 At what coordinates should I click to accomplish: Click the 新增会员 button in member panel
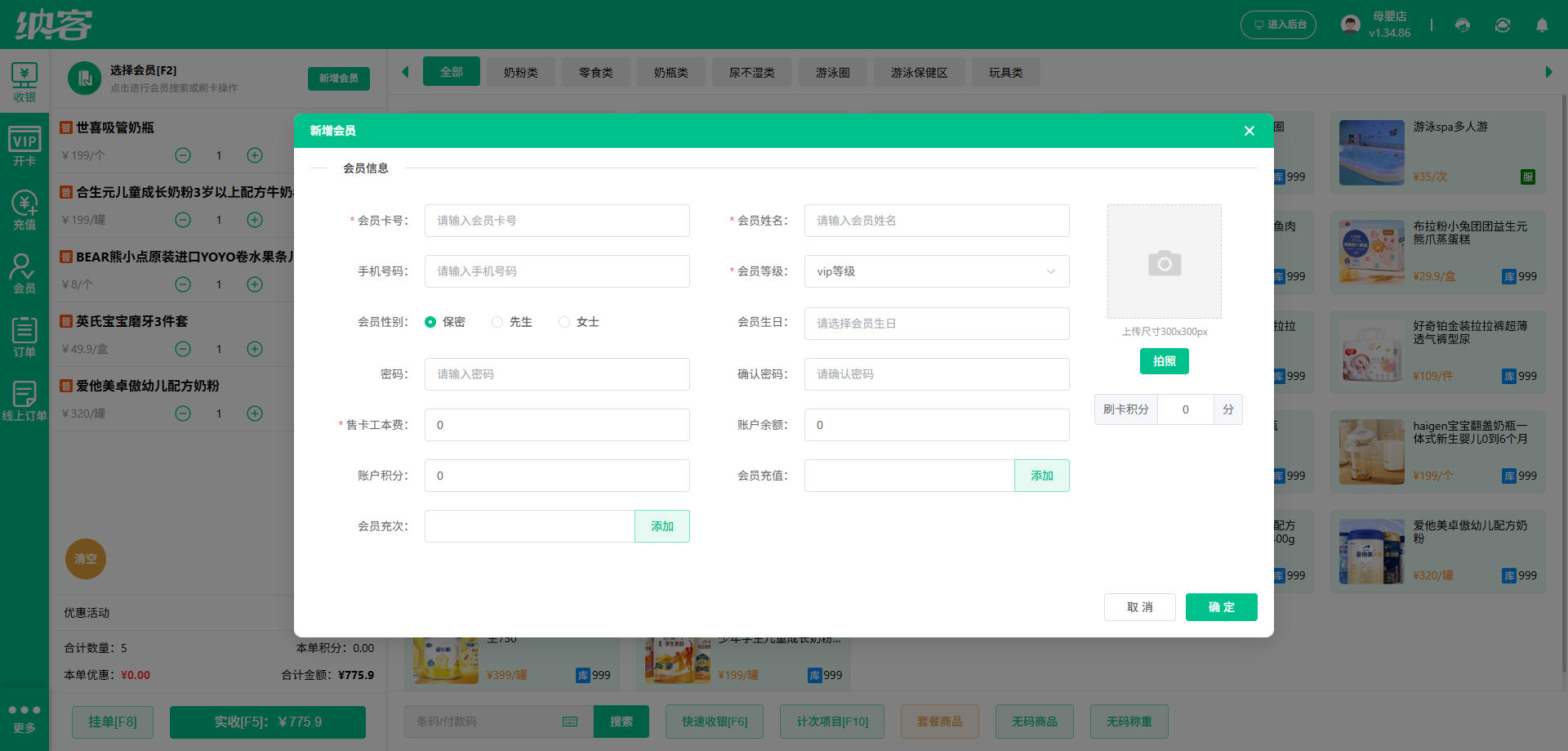[x=339, y=78]
